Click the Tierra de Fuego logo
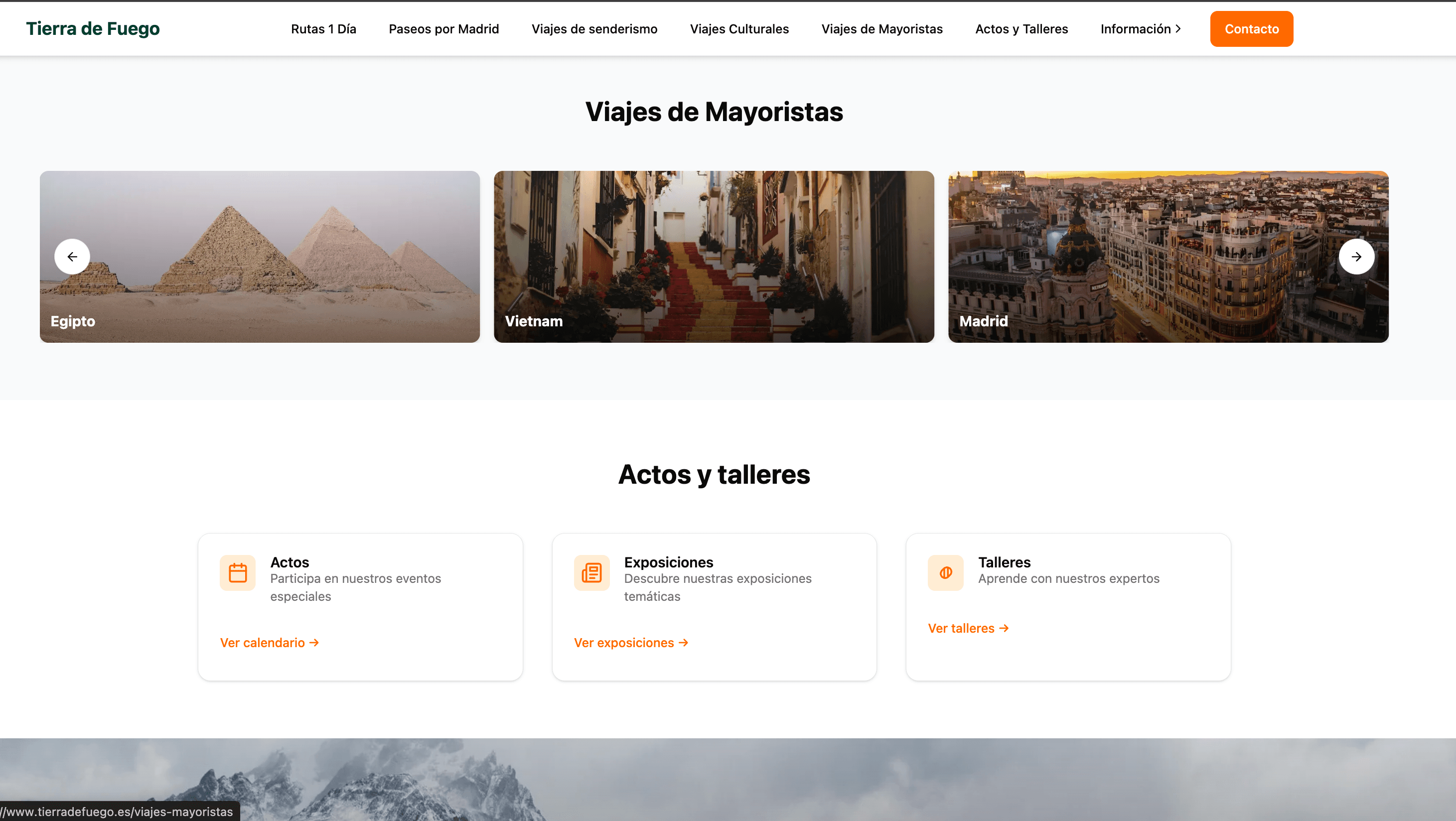The height and width of the screenshot is (821, 1456). (x=93, y=28)
